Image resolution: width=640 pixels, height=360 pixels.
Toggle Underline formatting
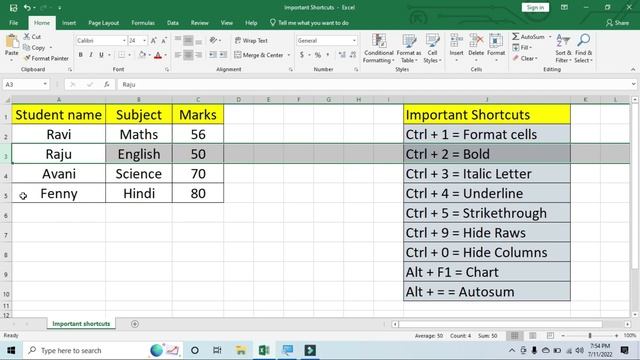101,55
